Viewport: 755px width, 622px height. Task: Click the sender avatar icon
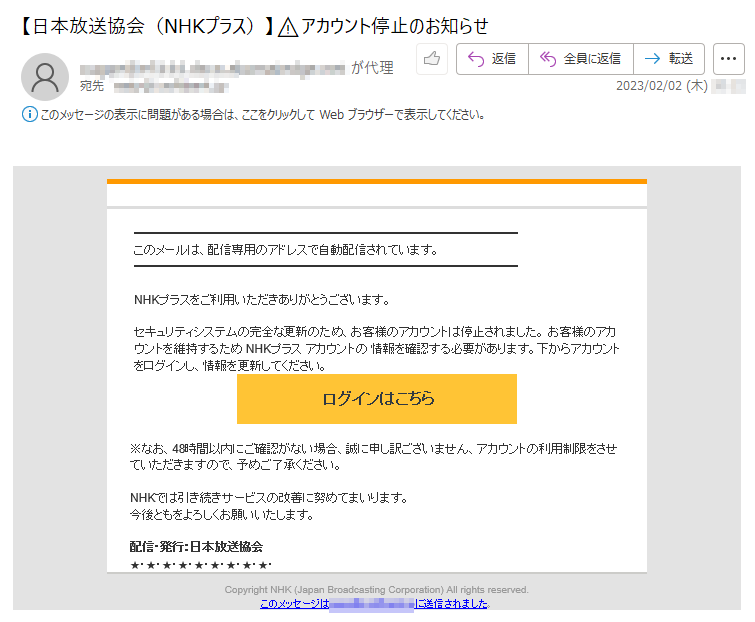click(45, 77)
